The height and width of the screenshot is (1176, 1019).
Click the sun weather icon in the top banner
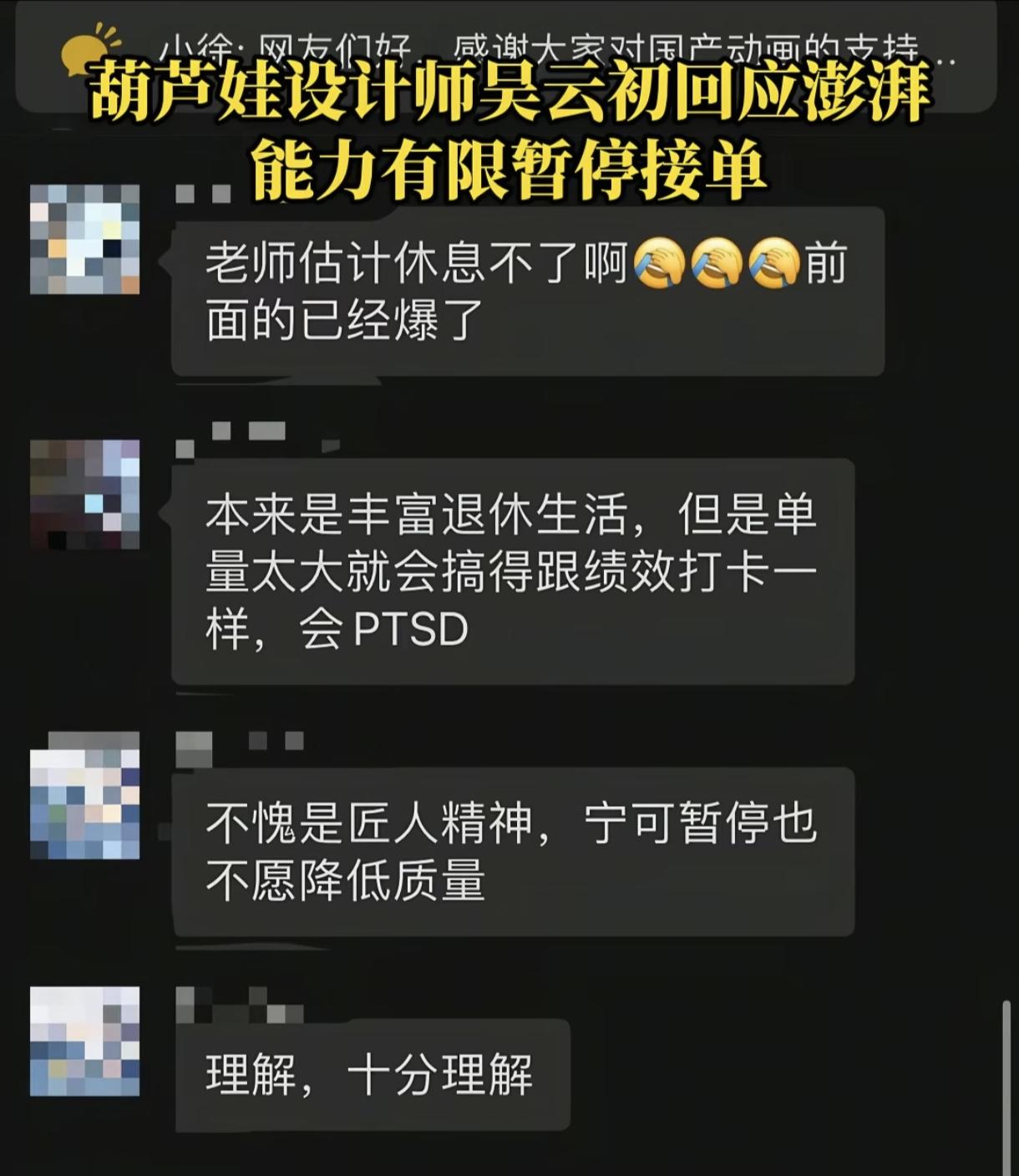[90, 50]
